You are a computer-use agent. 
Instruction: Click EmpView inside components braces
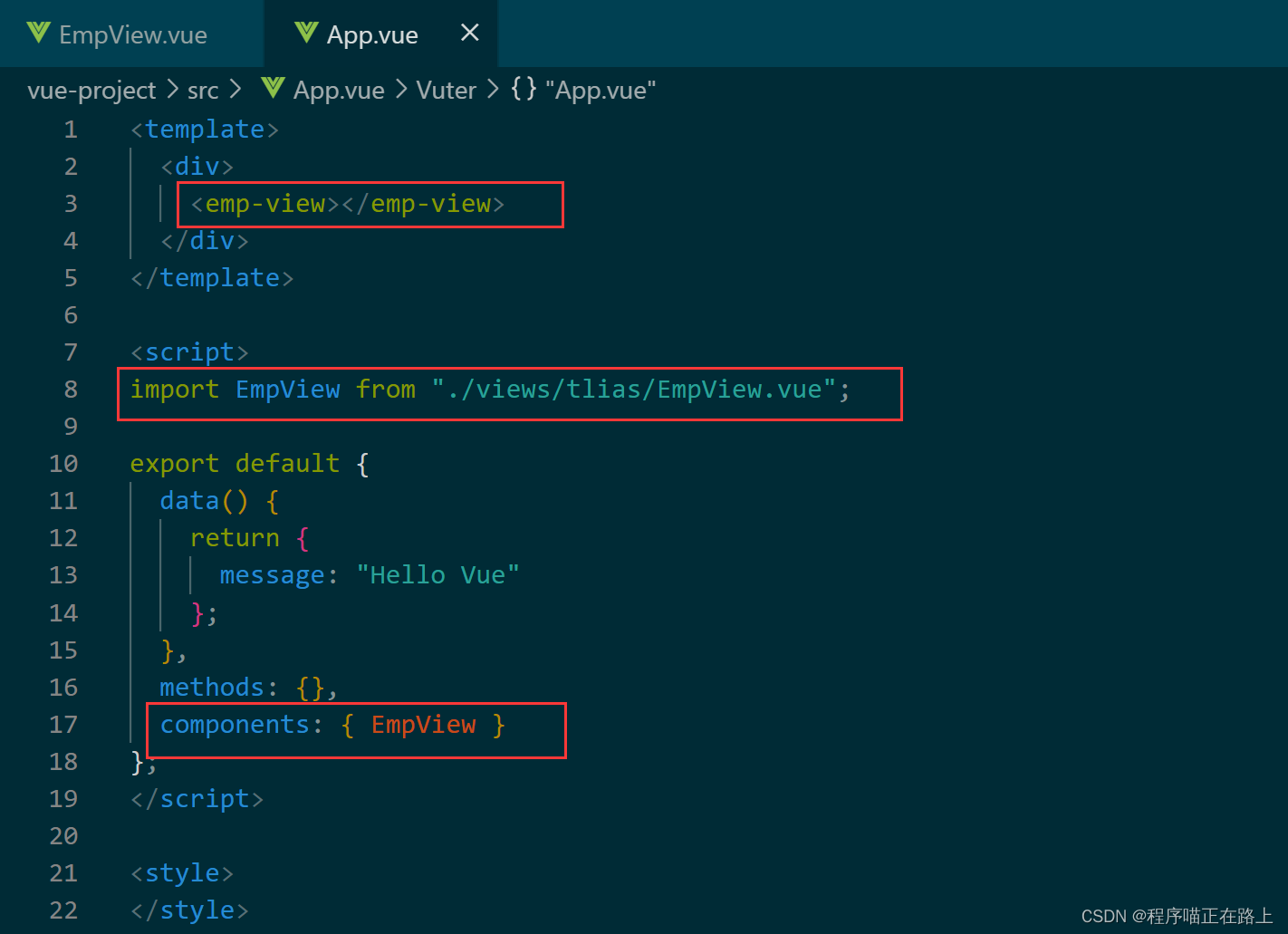click(423, 725)
